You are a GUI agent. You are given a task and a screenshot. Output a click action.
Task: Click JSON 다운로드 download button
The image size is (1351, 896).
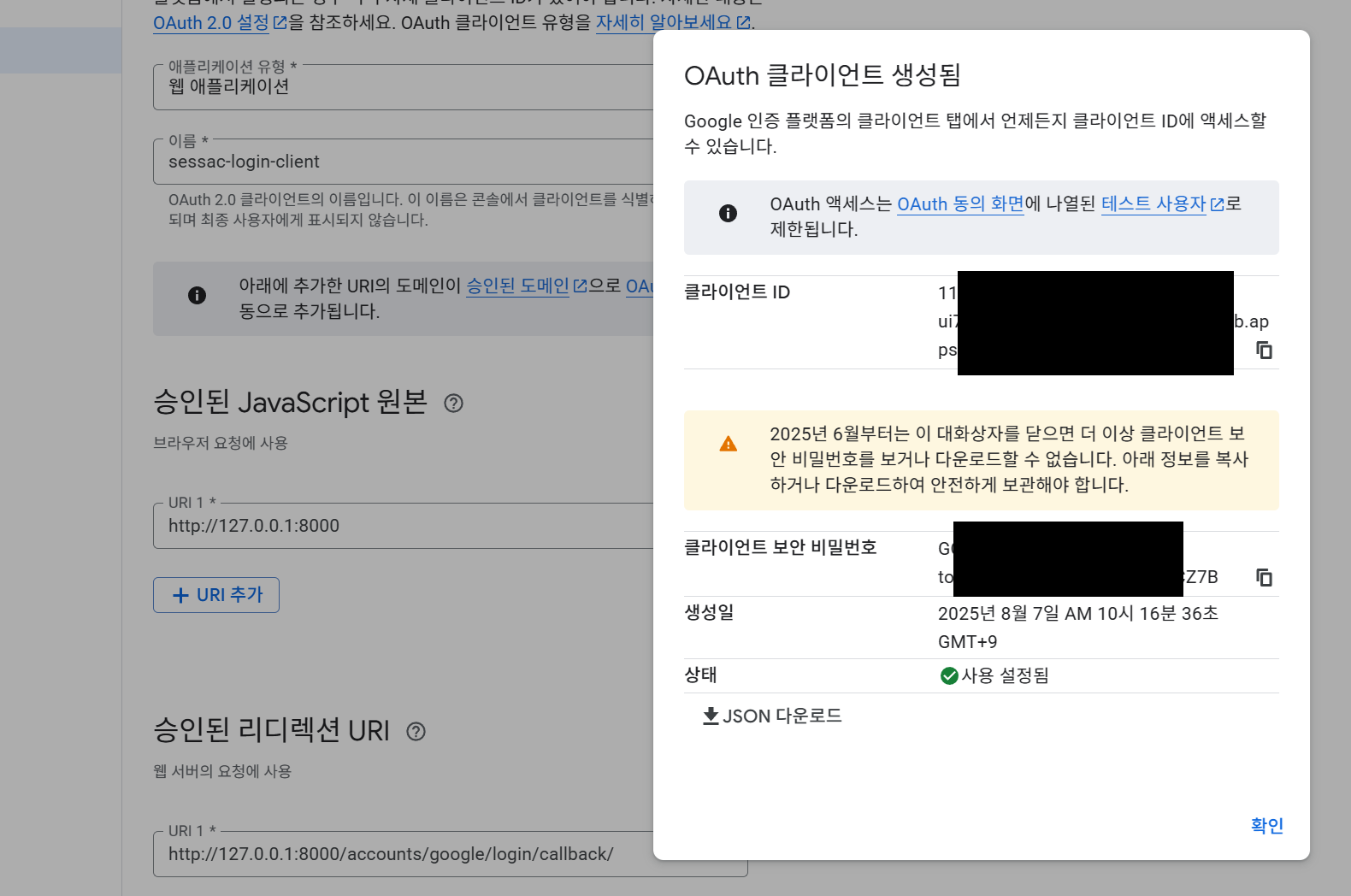(772, 716)
